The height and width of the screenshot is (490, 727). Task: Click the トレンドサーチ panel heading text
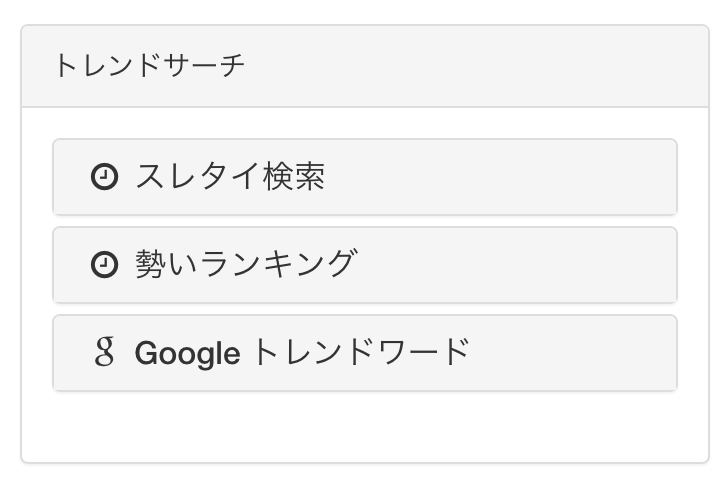[x=149, y=65]
